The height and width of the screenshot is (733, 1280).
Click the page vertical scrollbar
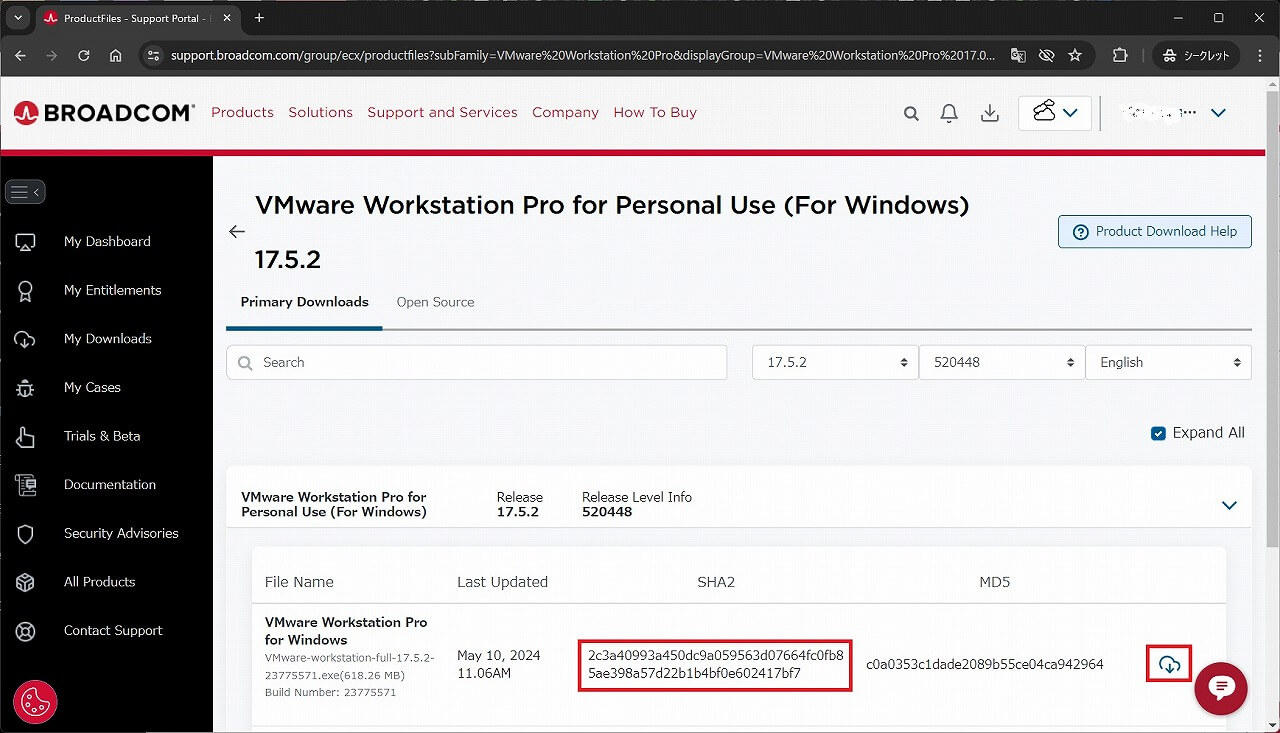click(1271, 320)
